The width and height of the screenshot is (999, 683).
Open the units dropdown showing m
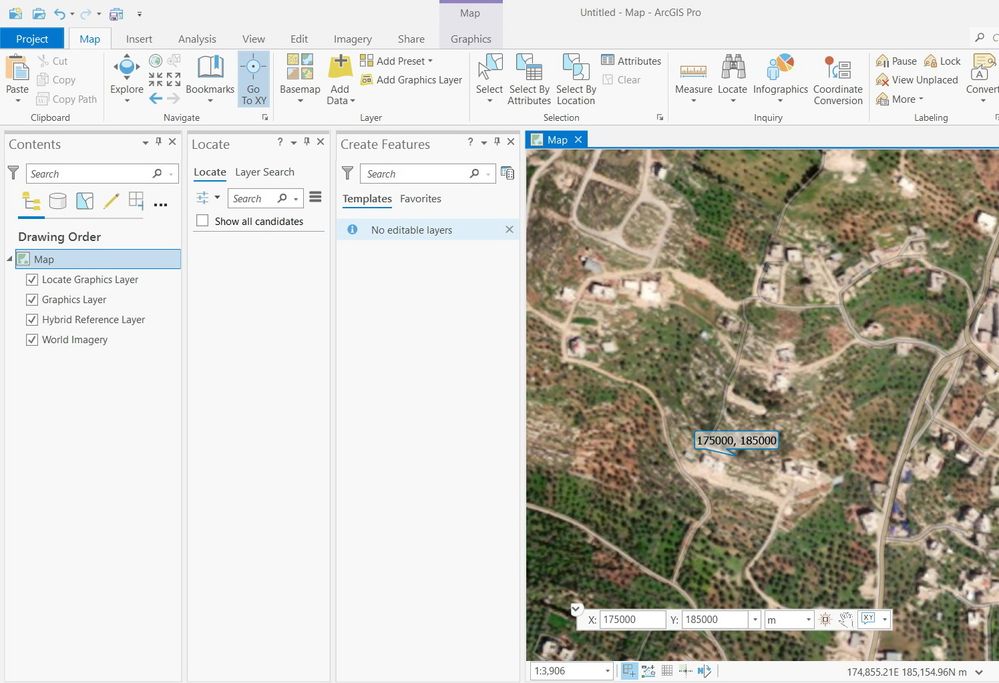pyautogui.click(x=789, y=619)
